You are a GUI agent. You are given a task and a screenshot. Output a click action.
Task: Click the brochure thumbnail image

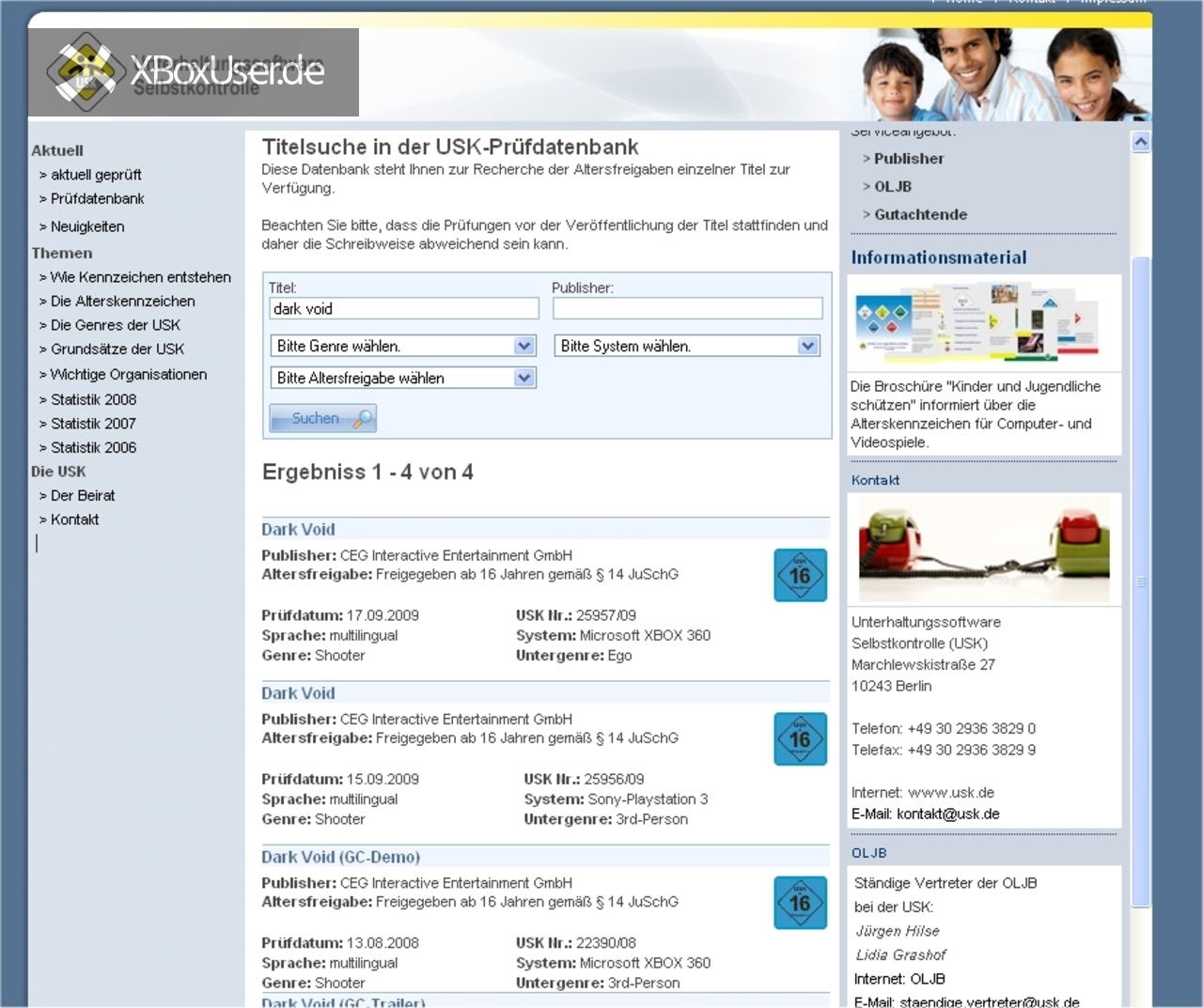pos(978,323)
